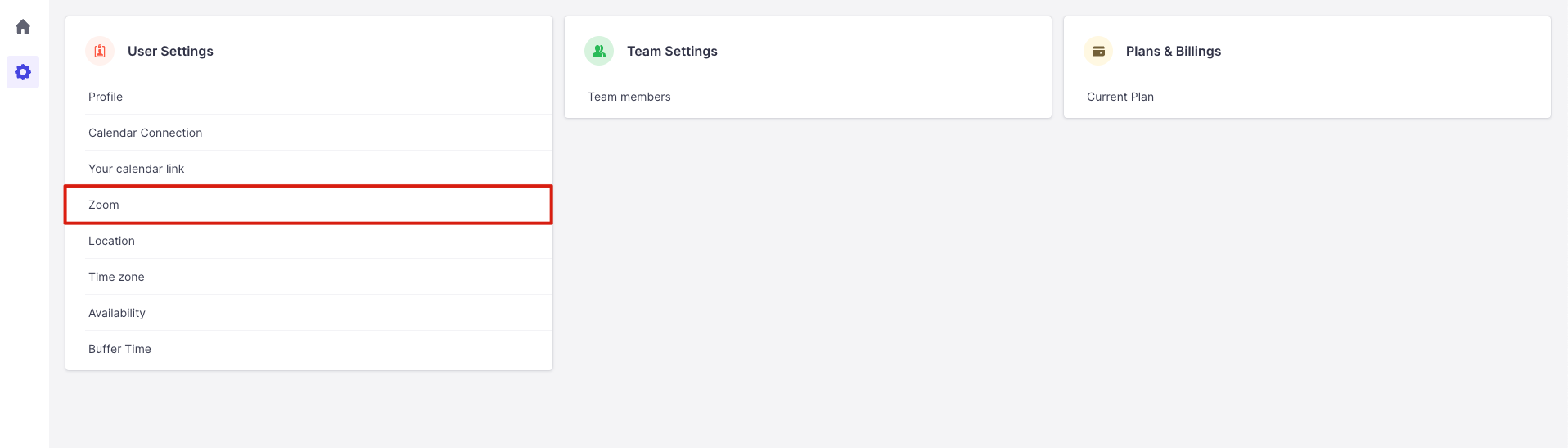This screenshot has width=1568, height=448.
Task: Select Your calendar link option
Action: 136,169
